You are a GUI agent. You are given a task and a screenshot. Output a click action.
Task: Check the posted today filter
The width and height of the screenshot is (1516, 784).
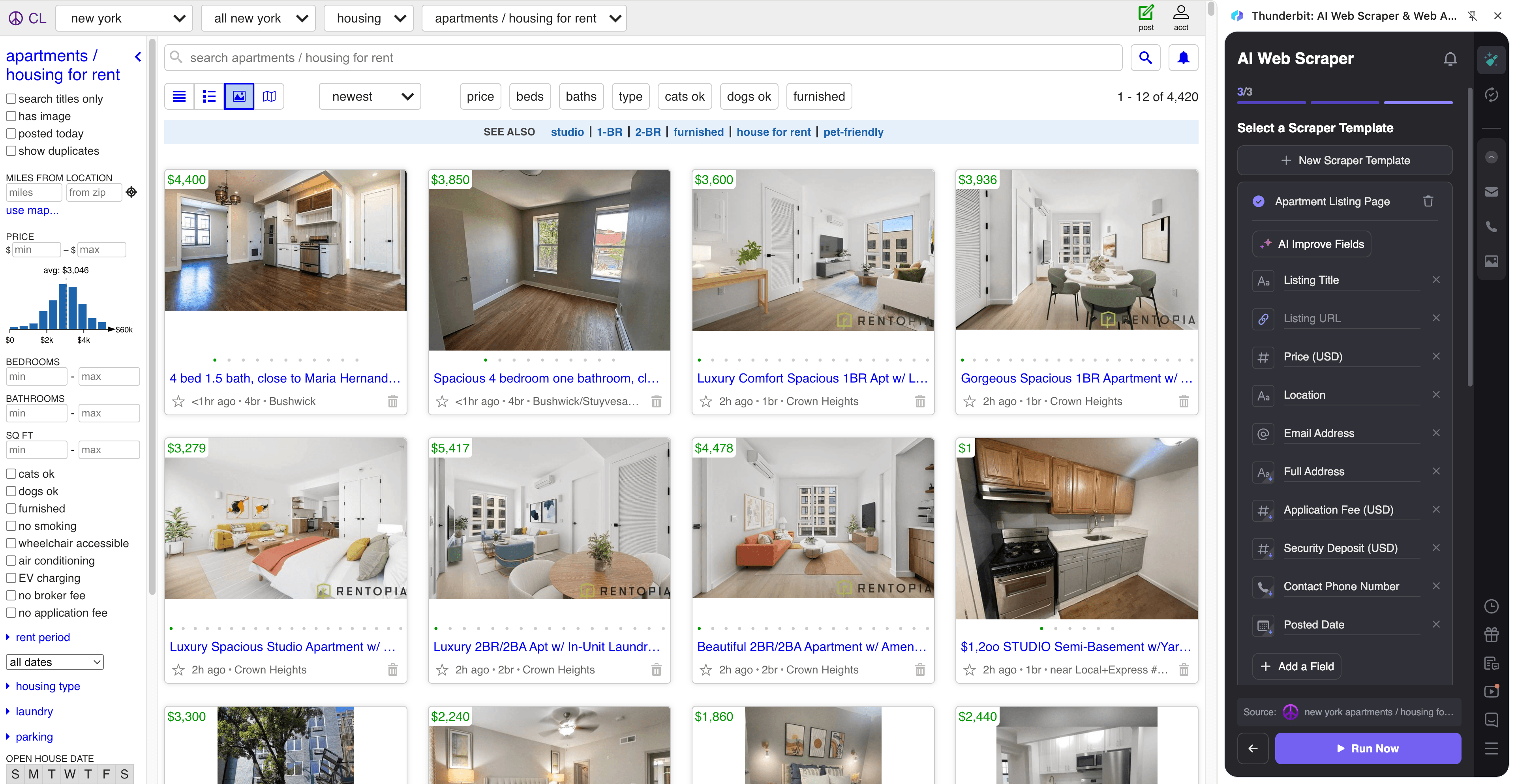[11, 133]
